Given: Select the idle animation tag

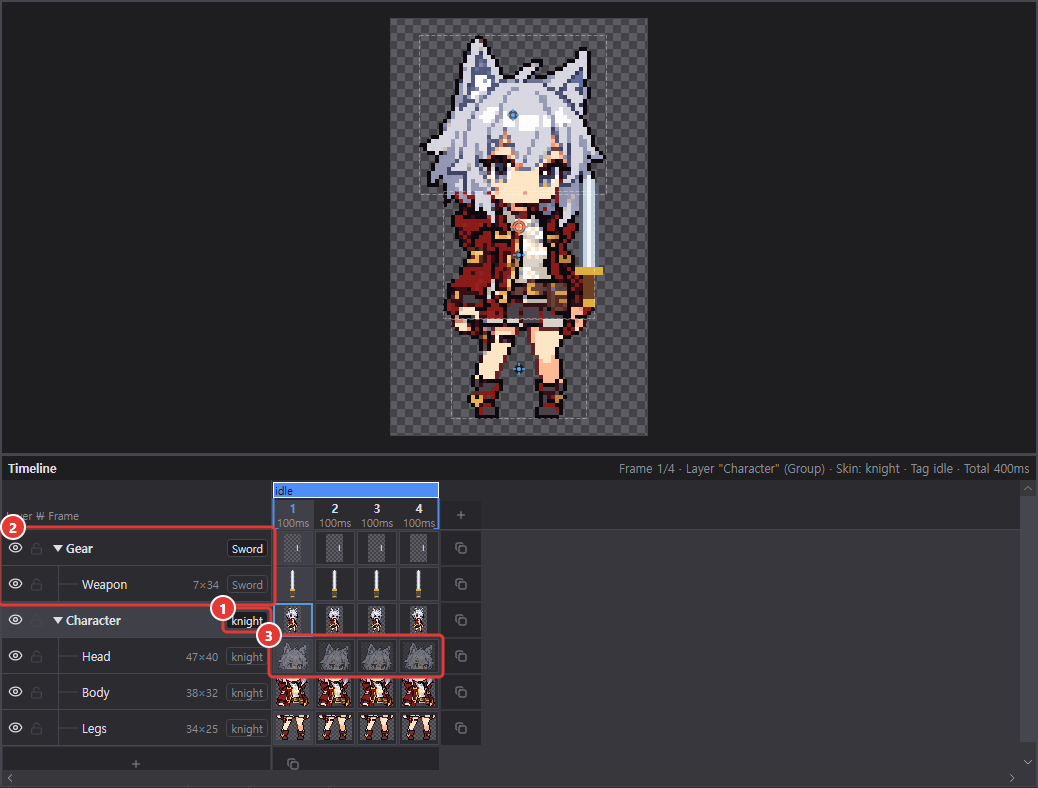Looking at the screenshot, I should tap(355, 490).
